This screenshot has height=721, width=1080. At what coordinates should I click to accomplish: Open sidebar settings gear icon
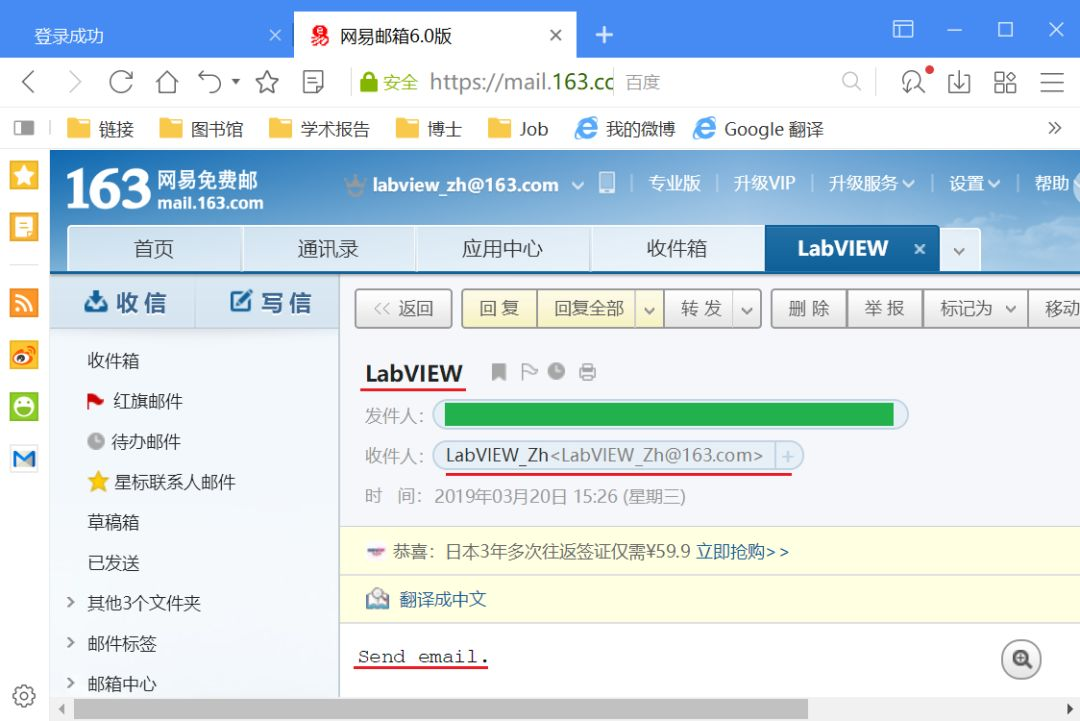tap(24, 696)
